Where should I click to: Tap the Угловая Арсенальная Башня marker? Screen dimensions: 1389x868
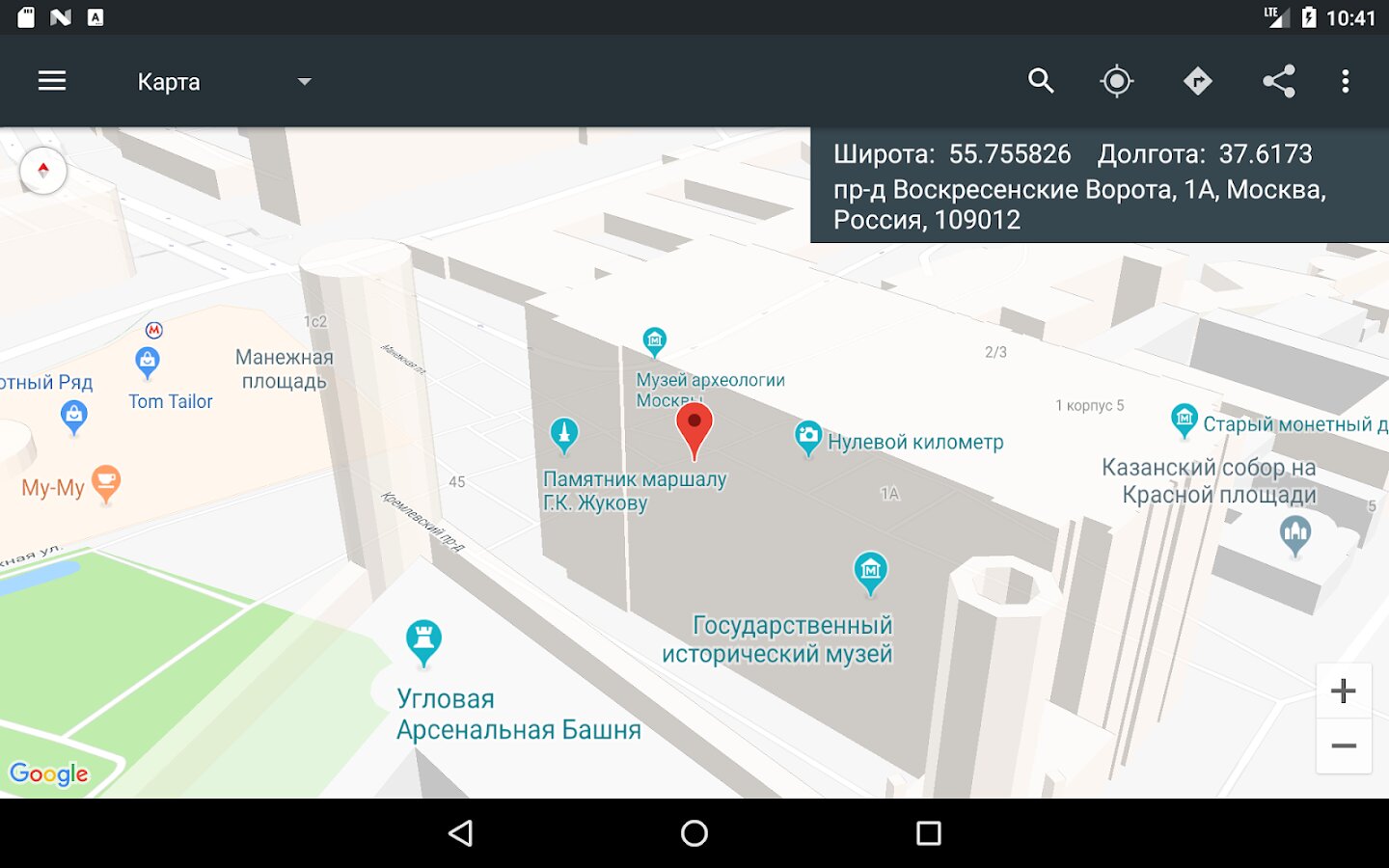coord(423,642)
